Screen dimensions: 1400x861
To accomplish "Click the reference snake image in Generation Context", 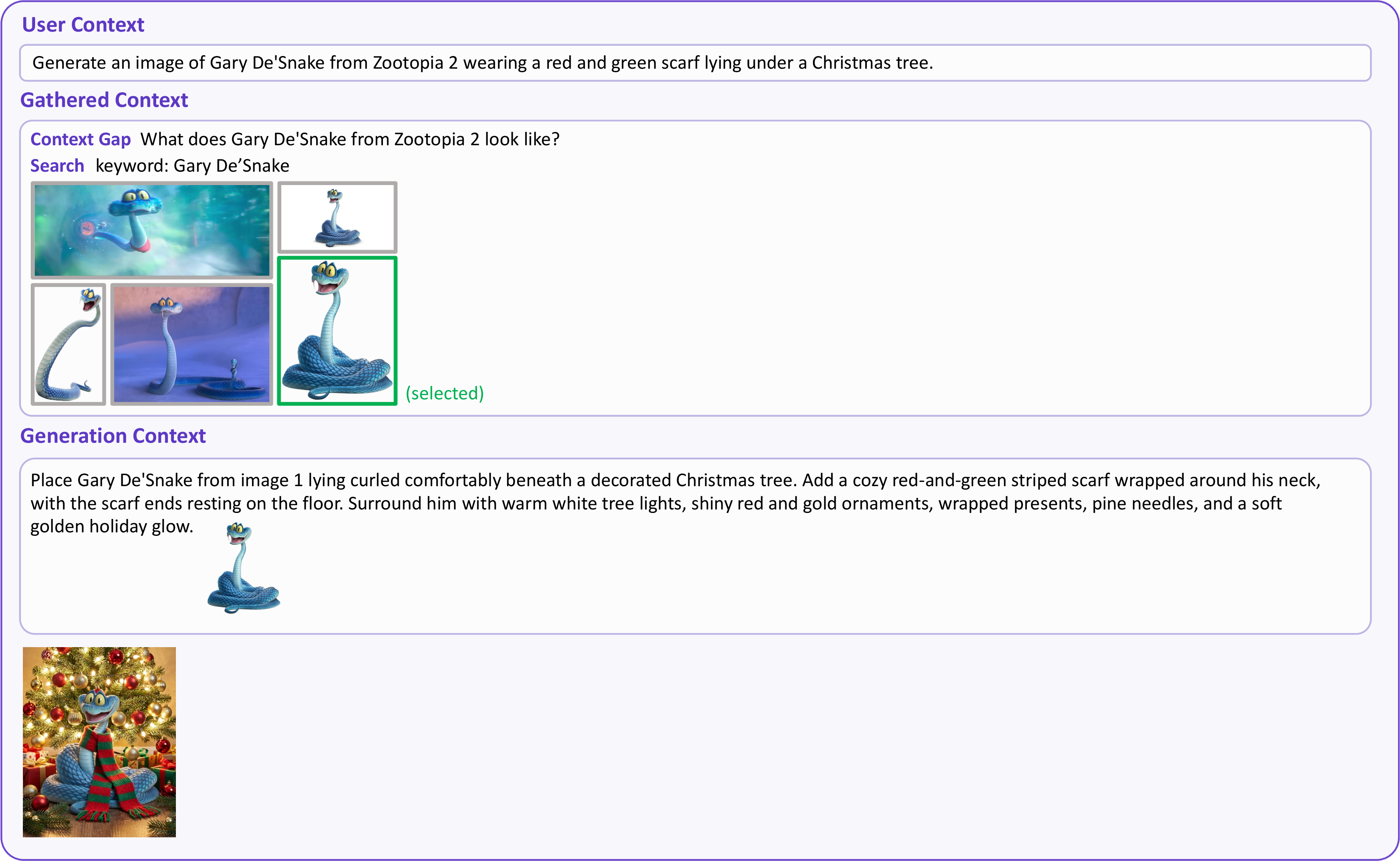I will pos(244,568).
